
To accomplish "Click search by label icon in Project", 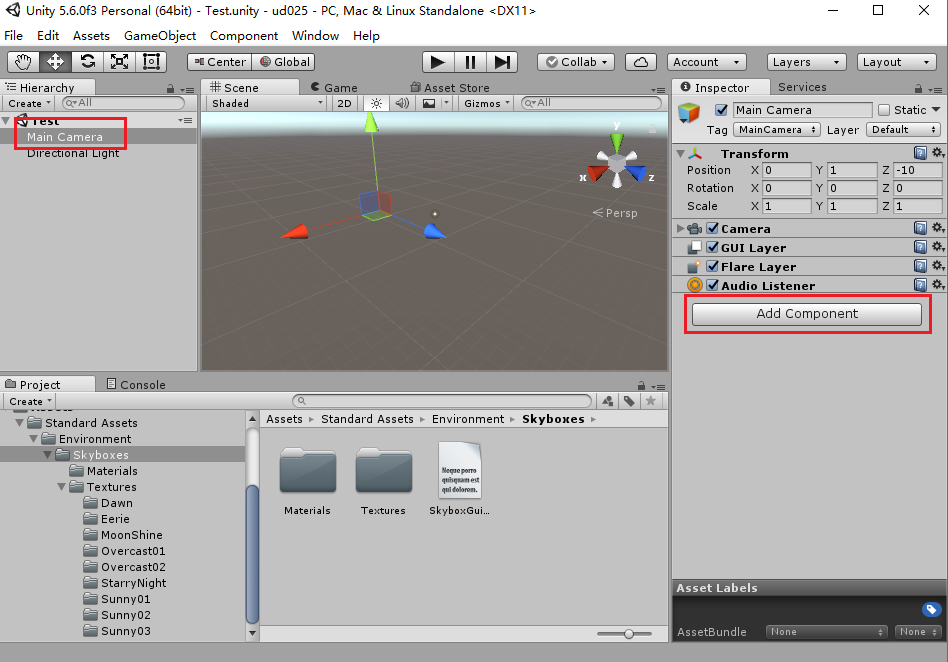I will coord(629,401).
